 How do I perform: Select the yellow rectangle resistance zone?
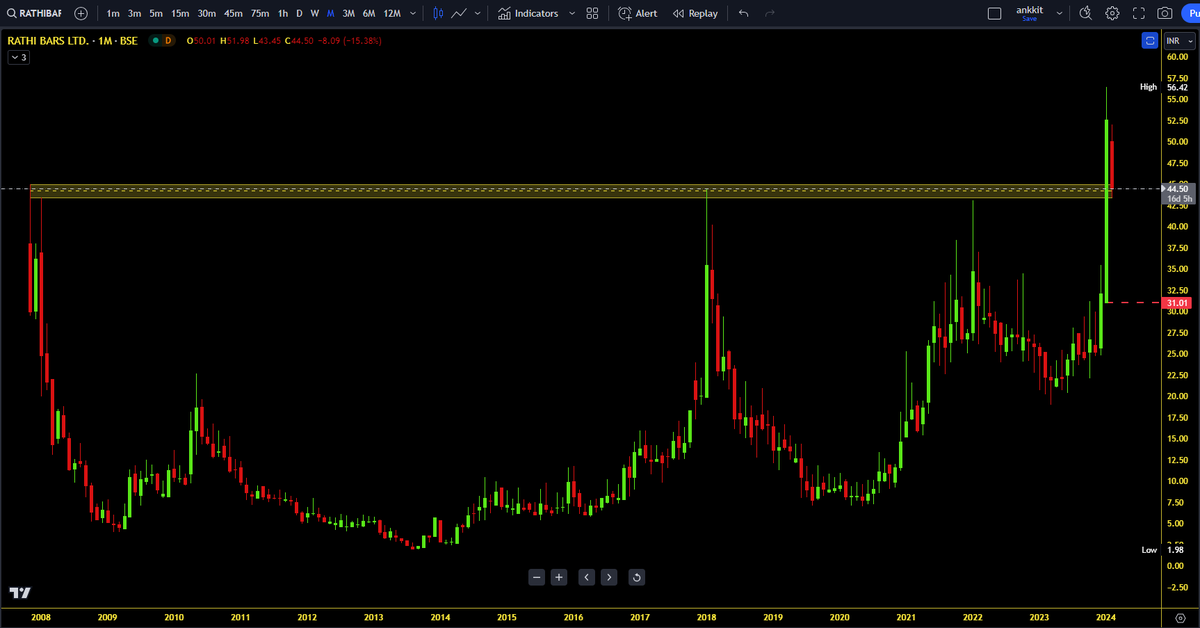coord(570,190)
